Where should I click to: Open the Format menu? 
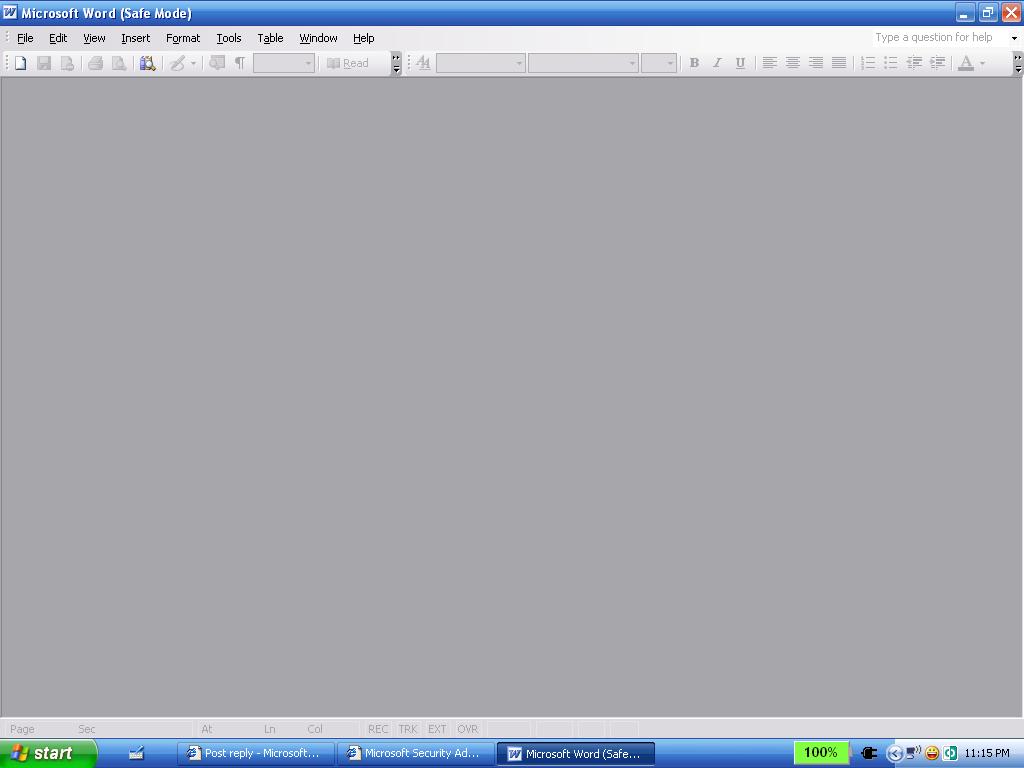(x=183, y=38)
